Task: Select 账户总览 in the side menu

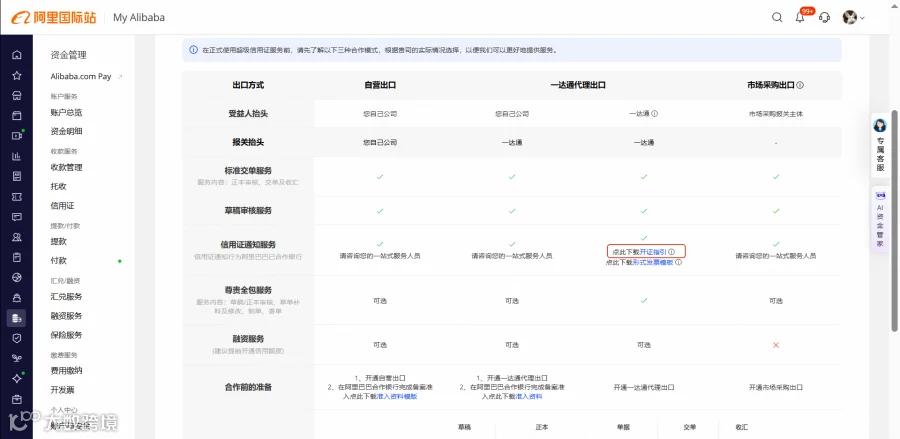Action: (67, 112)
